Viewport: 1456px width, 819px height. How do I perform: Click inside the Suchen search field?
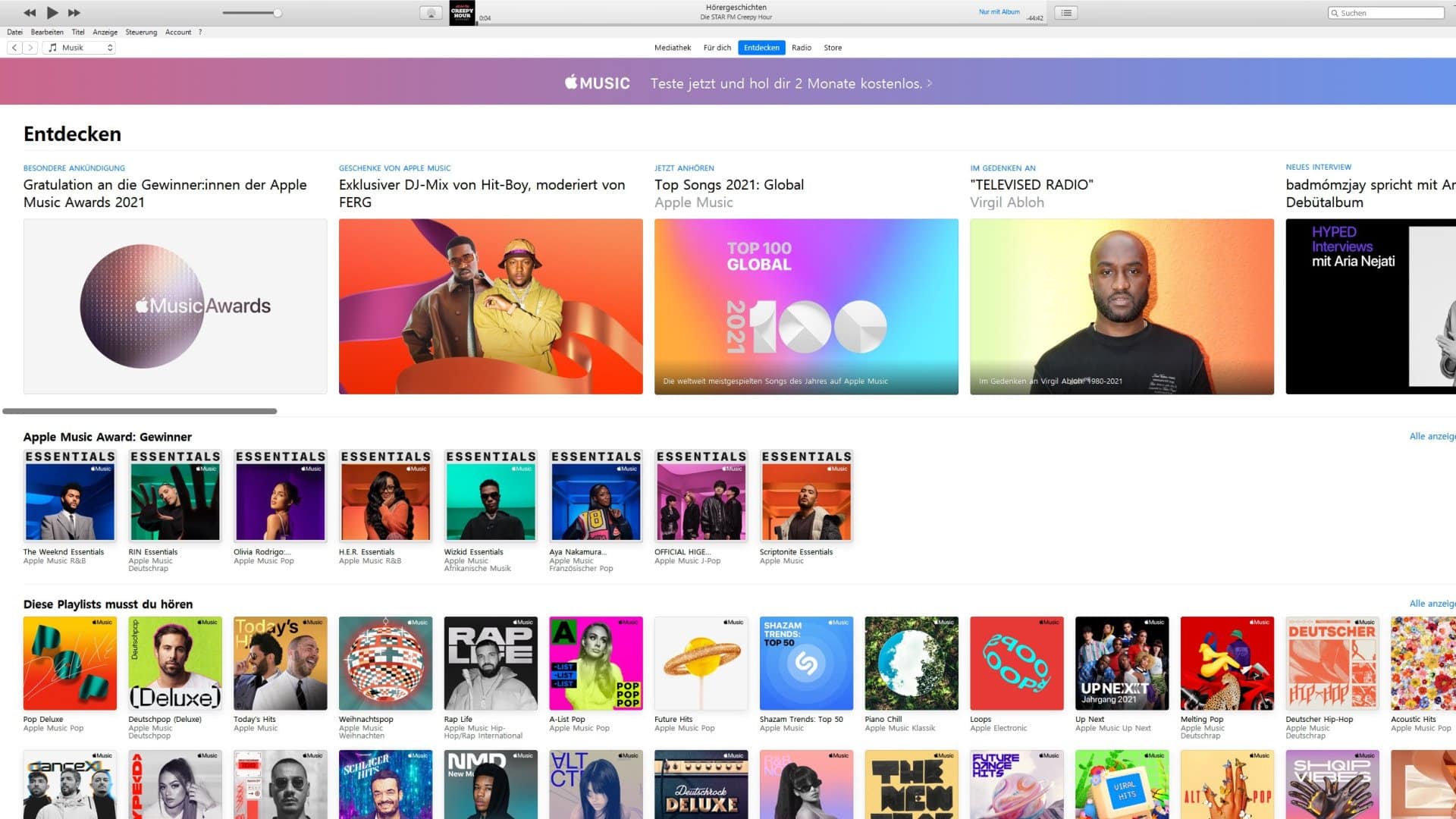click(x=1388, y=13)
